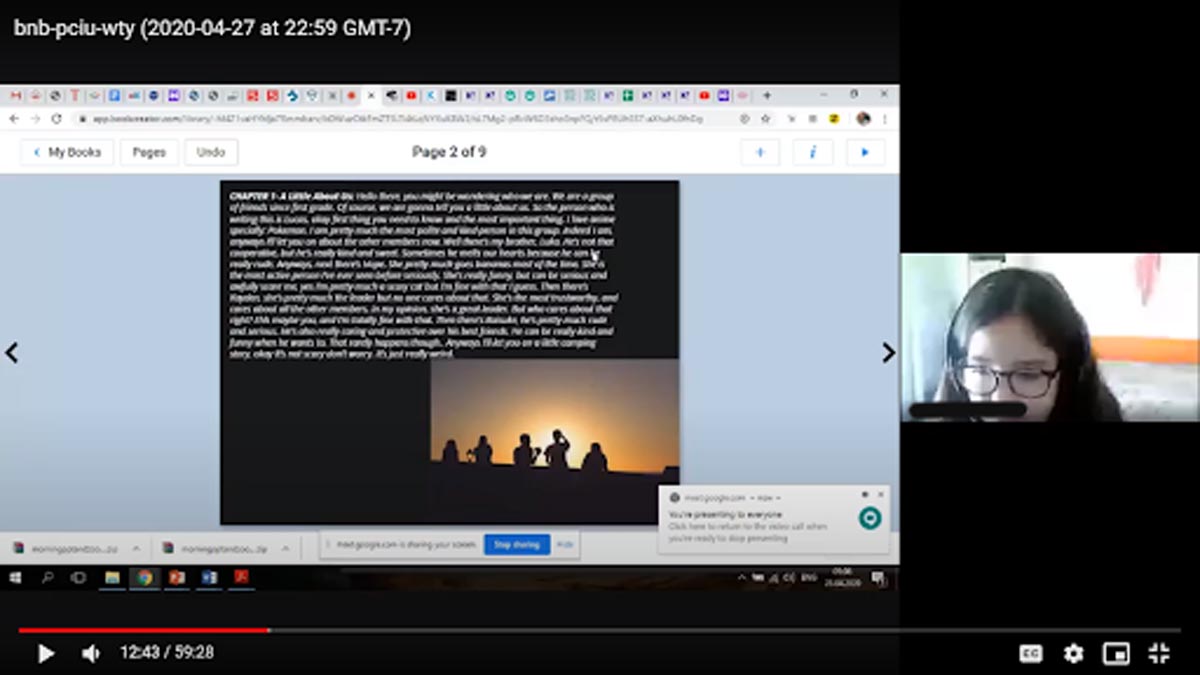Go to the next book page arrow
1200x675 pixels.
[x=888, y=352]
